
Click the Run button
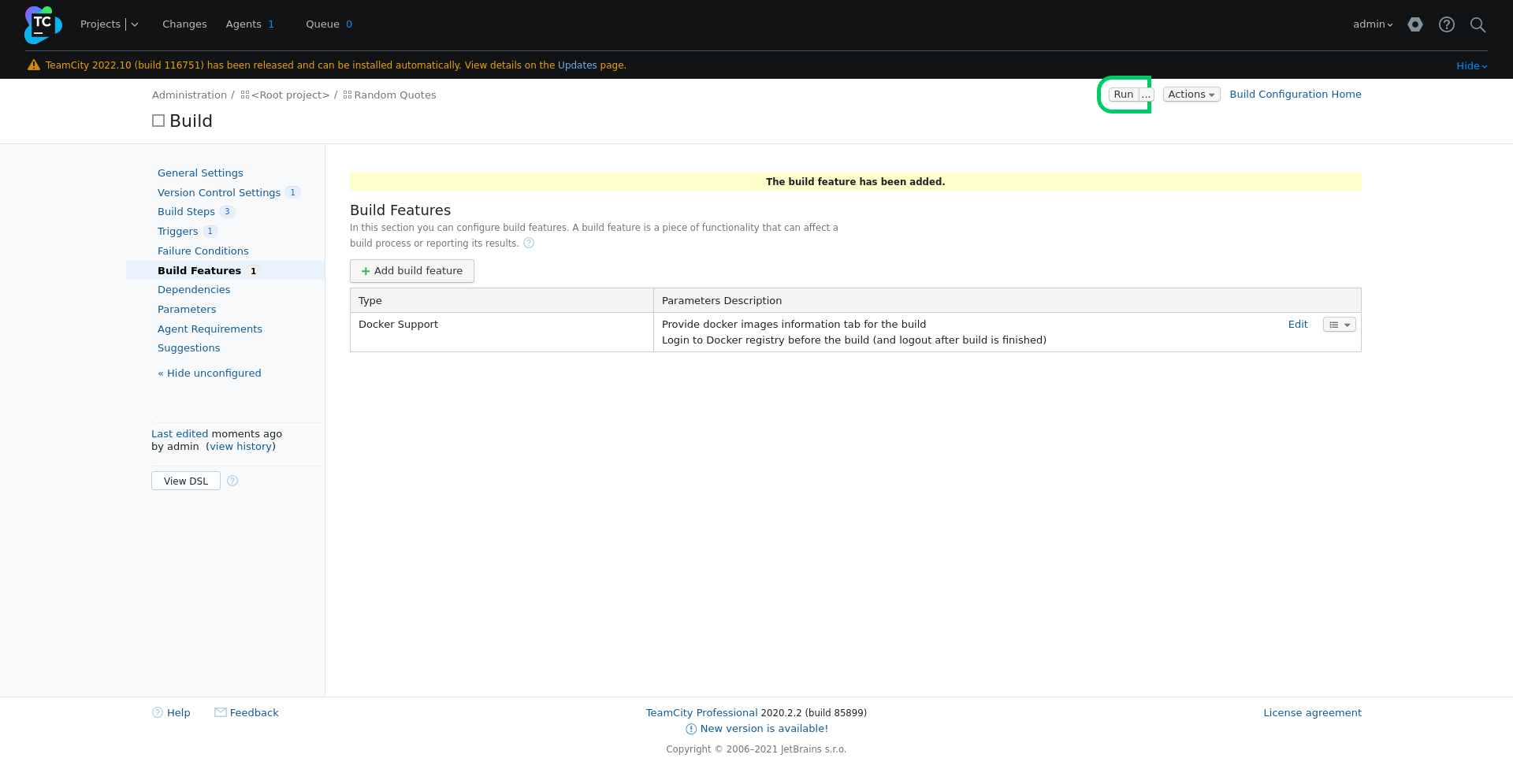(1124, 95)
